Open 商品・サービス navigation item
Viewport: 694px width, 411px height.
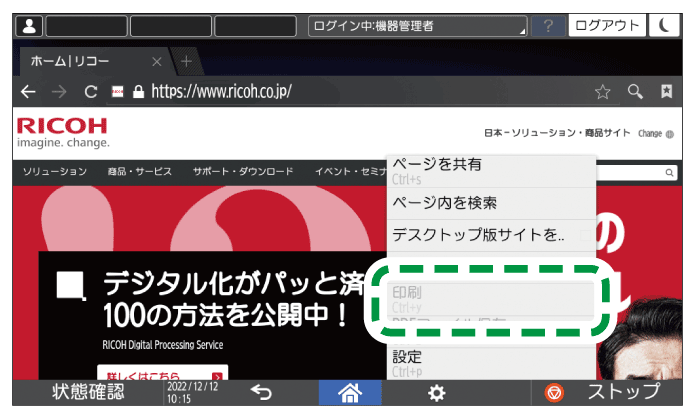pyautogui.click(x=139, y=172)
